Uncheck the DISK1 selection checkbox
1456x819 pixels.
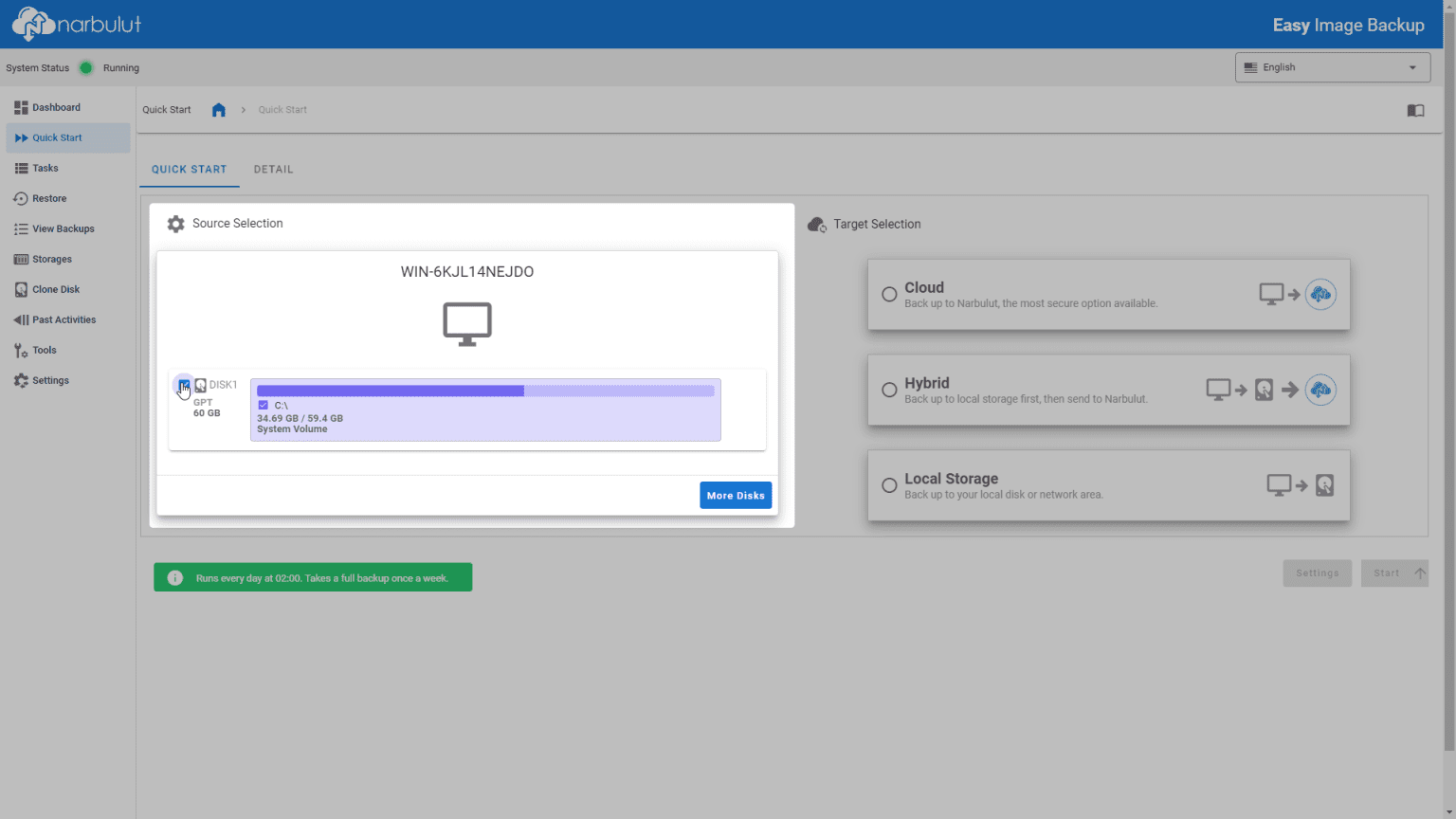[183, 386]
